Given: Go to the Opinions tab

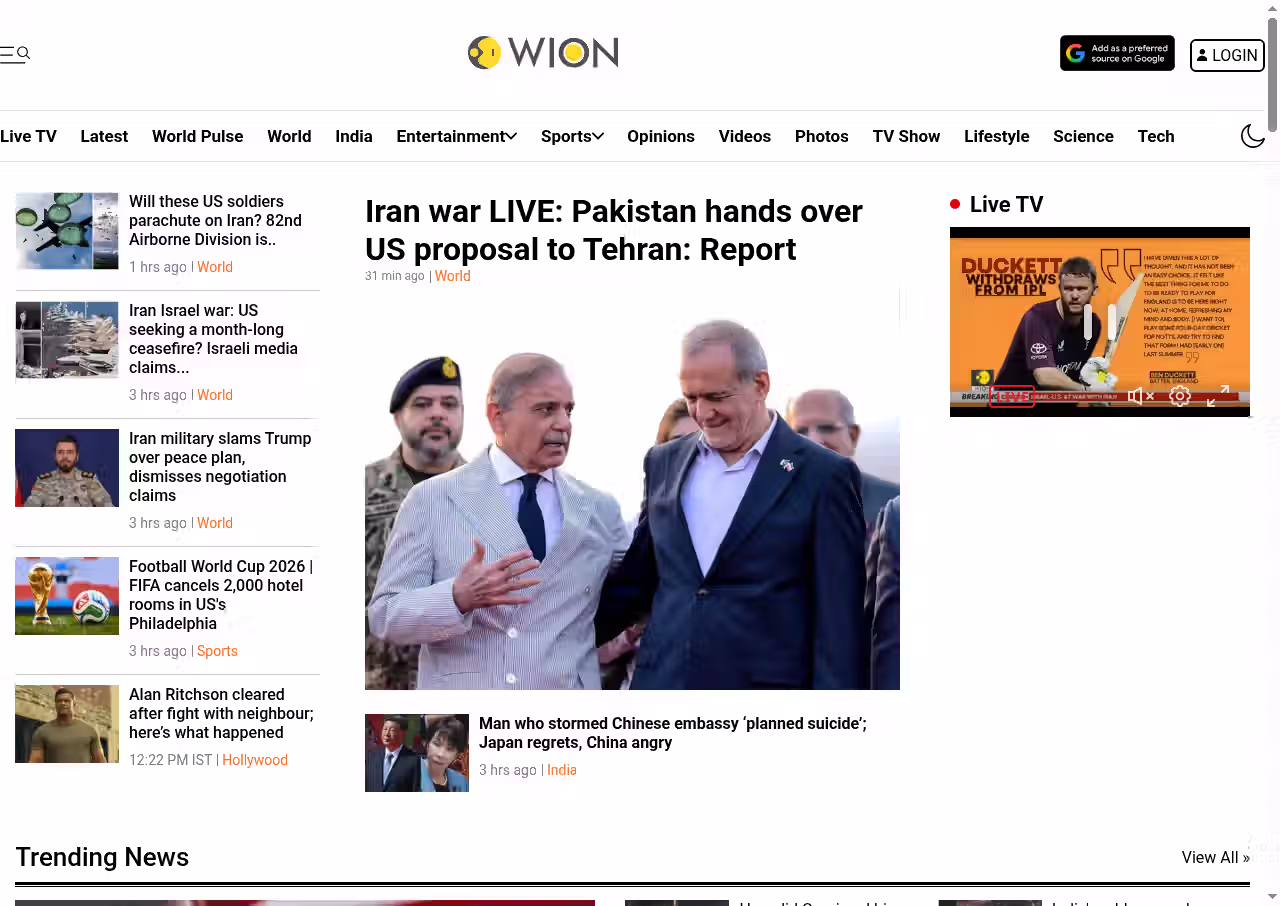Looking at the screenshot, I should pos(661,136).
